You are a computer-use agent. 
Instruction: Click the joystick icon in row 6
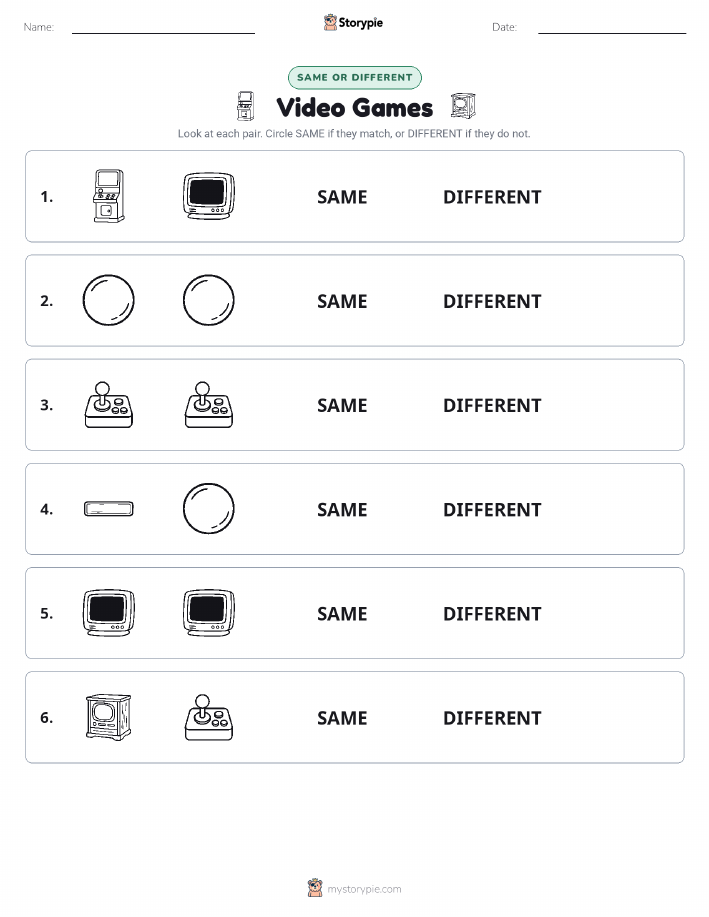point(209,717)
